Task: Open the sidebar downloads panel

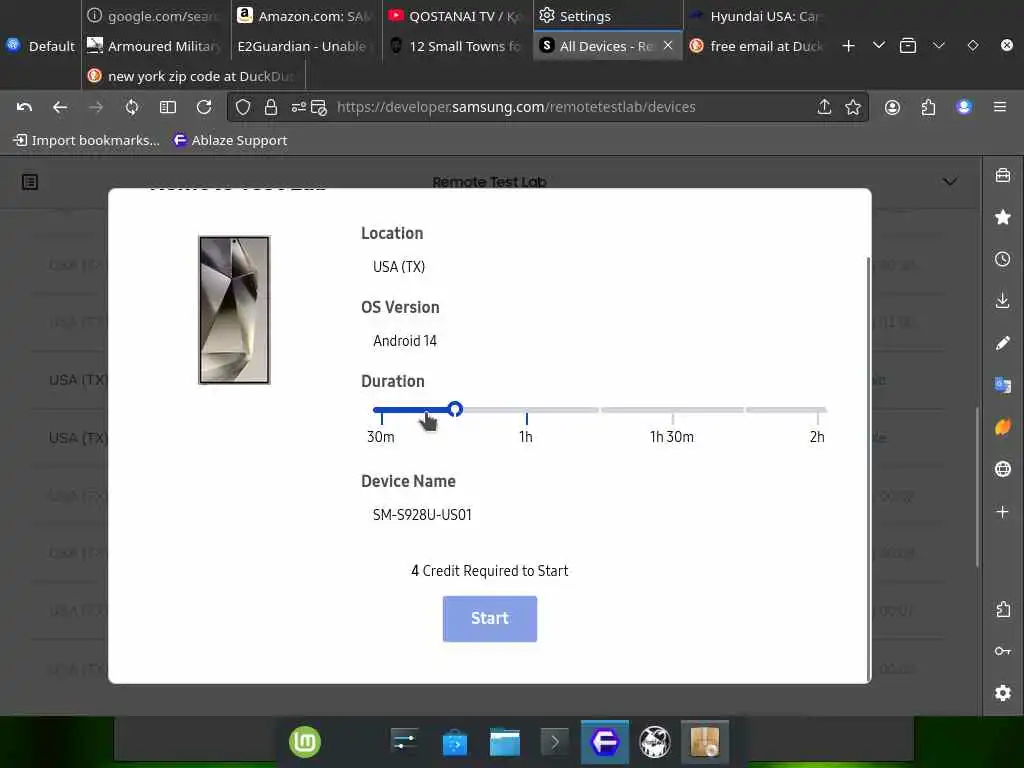Action: click(x=1003, y=301)
